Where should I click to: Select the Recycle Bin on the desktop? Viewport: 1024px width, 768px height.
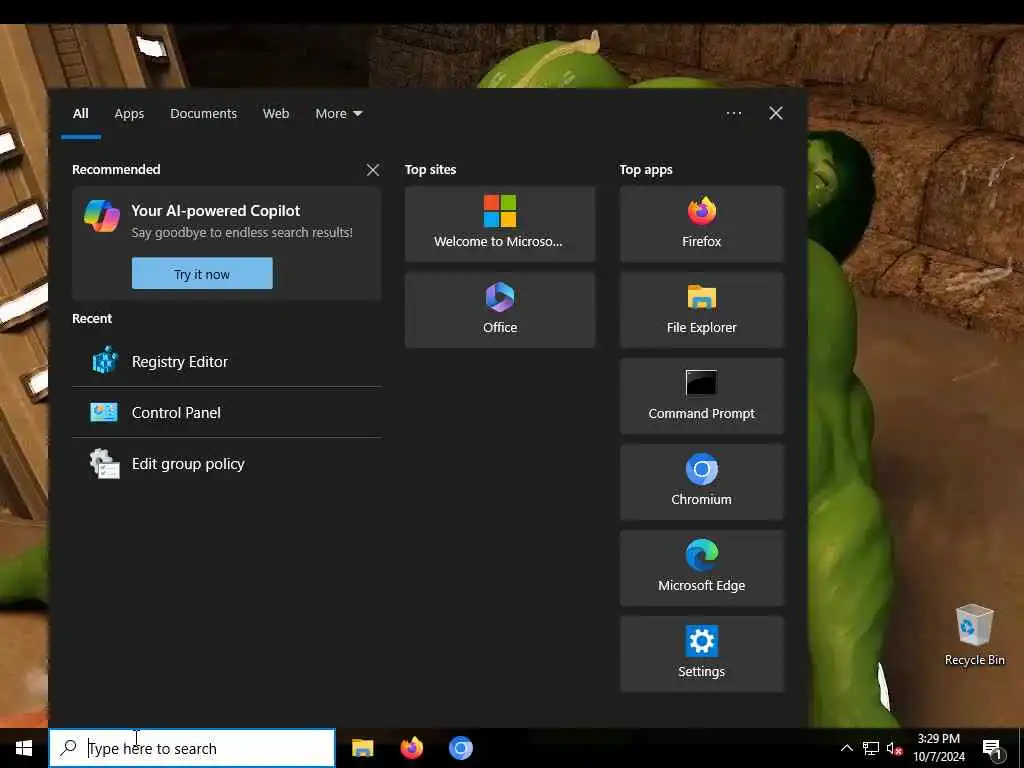point(974,635)
